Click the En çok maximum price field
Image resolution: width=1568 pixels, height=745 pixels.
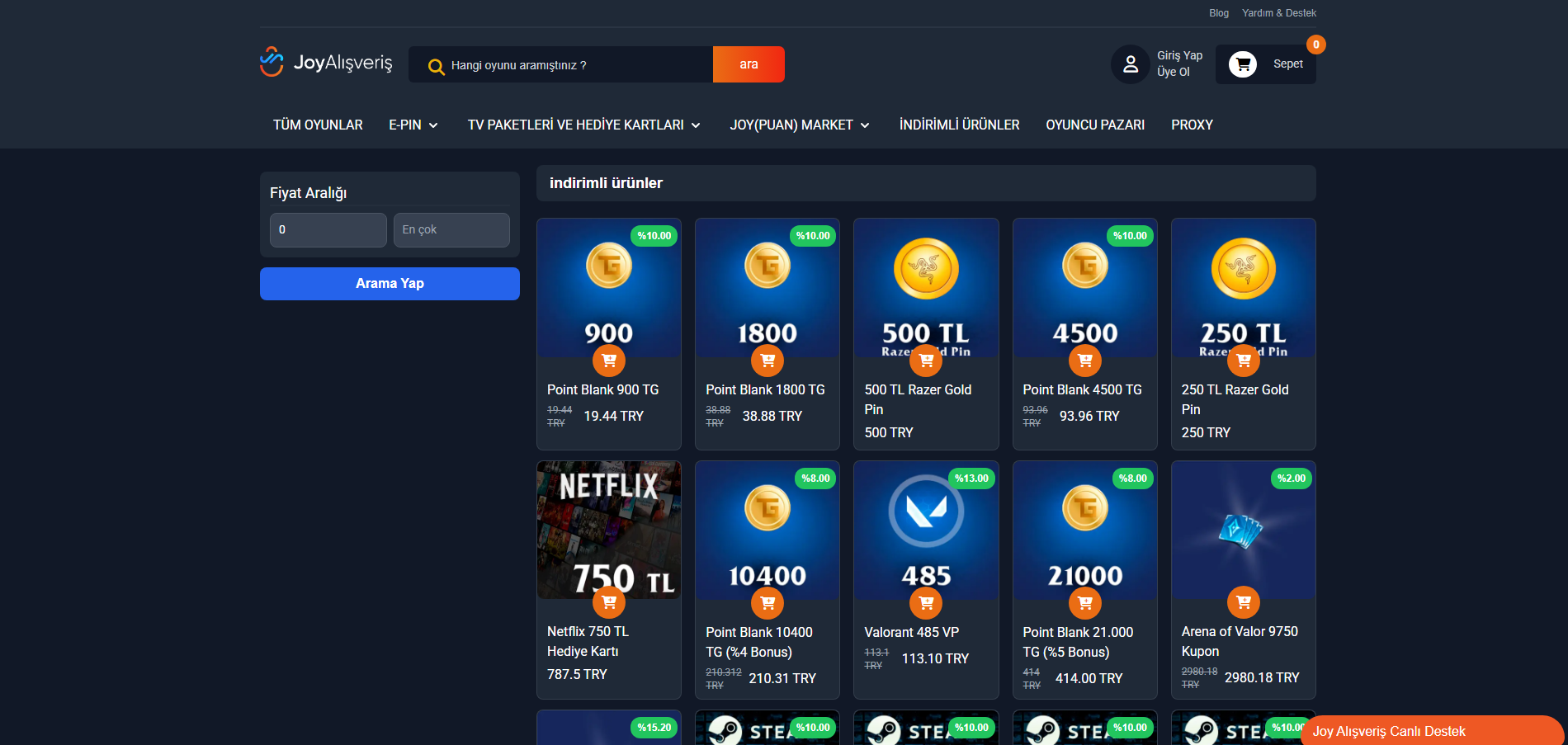click(x=451, y=230)
